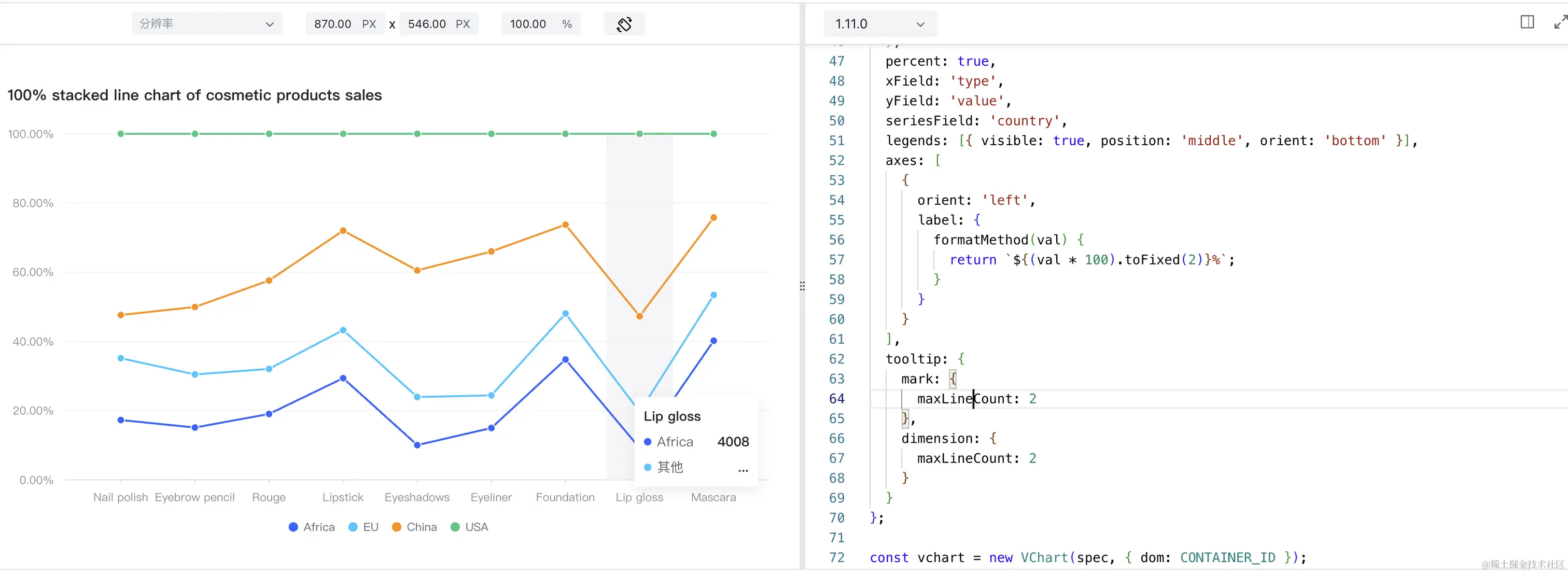Click the rotate screen orientation icon
Viewport: 1568px width, 573px height.
[x=624, y=24]
